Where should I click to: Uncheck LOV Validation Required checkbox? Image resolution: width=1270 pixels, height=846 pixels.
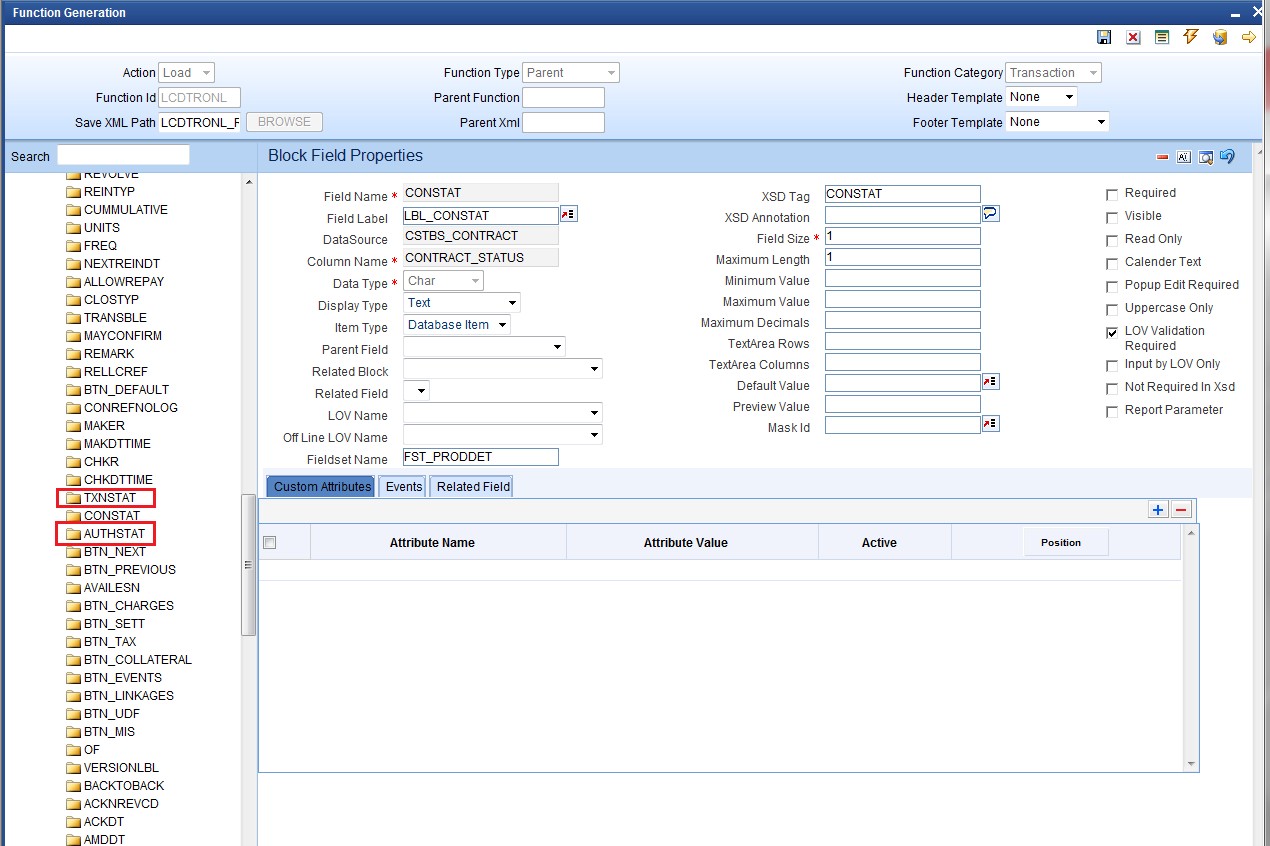(1112, 332)
